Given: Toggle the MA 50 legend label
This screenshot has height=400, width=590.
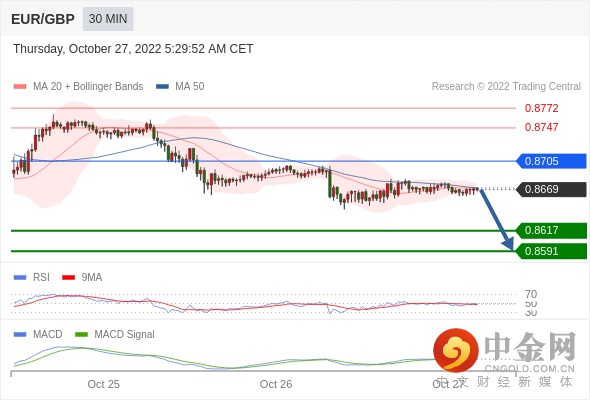Looking at the screenshot, I should coord(190,87).
